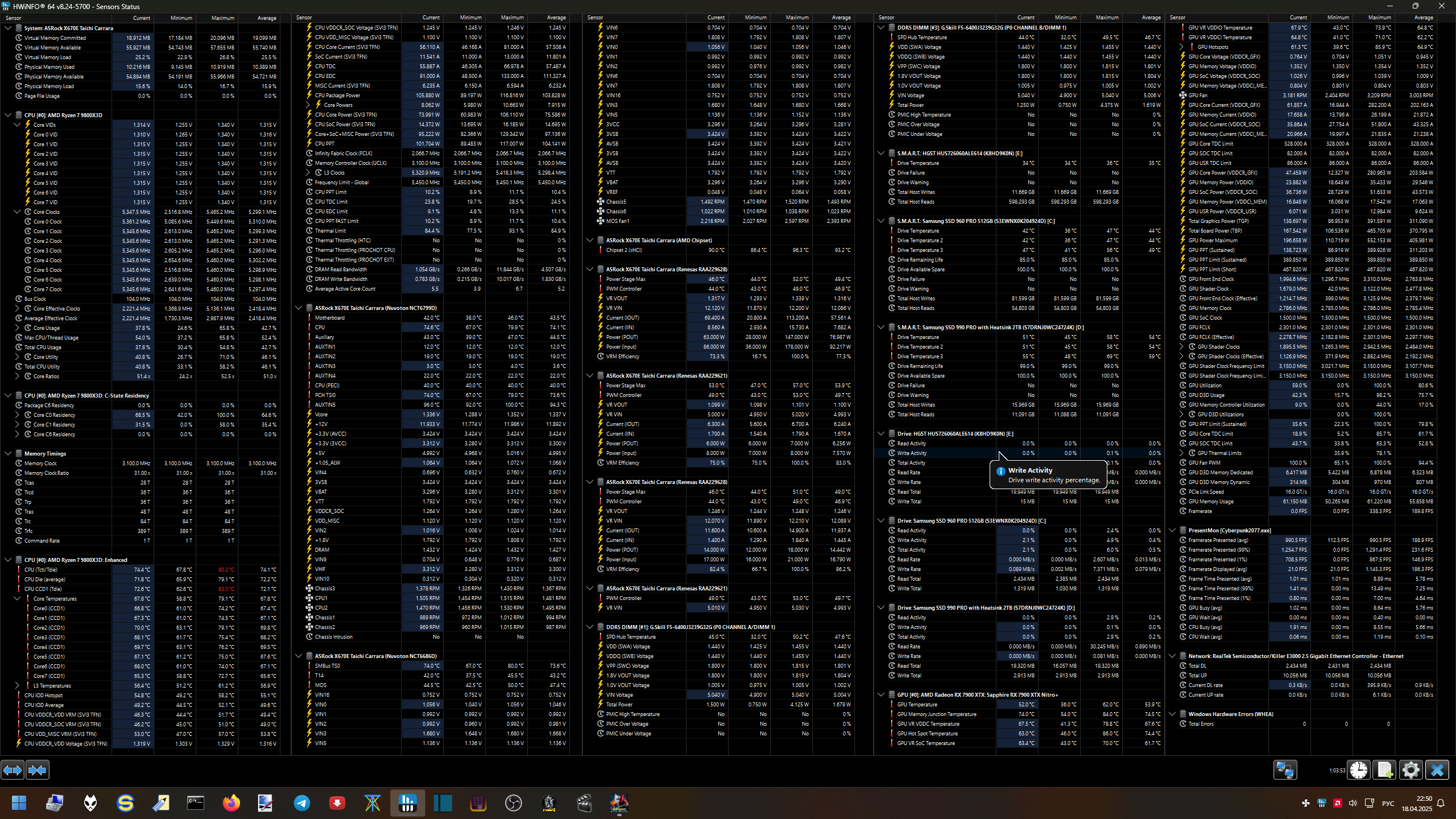
Task: Collapse the Core VIDs tree group
Action: click(17, 125)
